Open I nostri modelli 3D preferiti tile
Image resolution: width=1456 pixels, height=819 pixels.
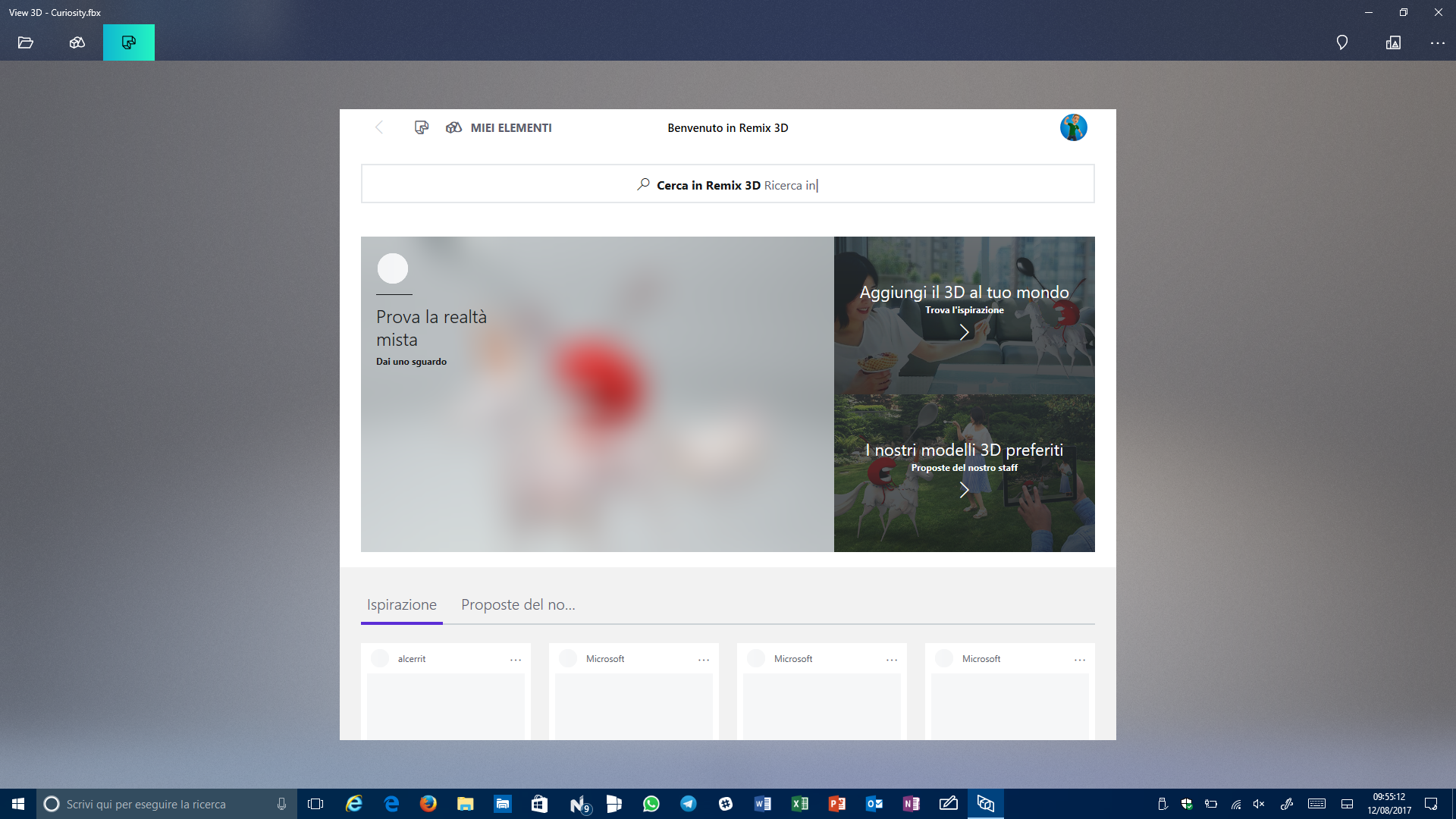tap(965, 473)
